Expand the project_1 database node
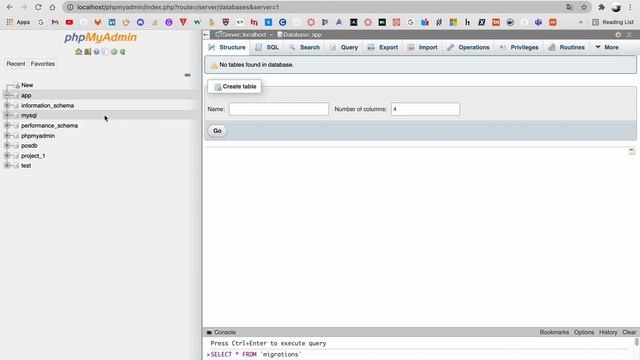This screenshot has width=640, height=360. point(7,156)
